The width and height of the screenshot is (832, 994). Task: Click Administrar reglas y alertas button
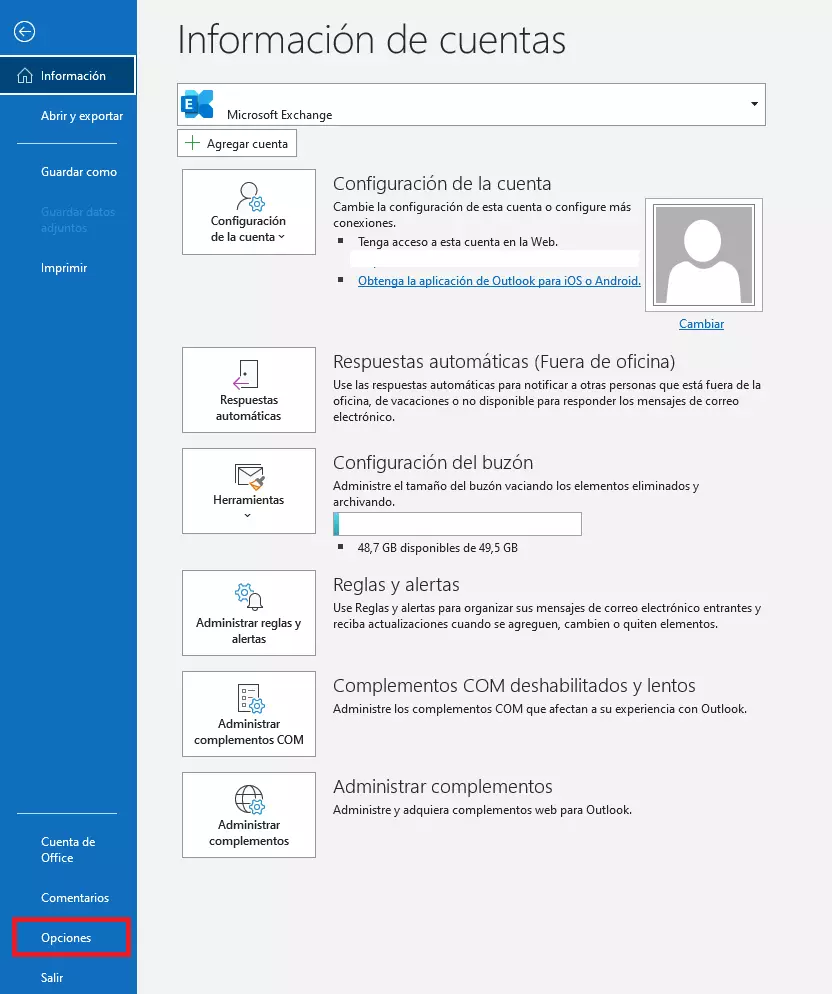249,612
